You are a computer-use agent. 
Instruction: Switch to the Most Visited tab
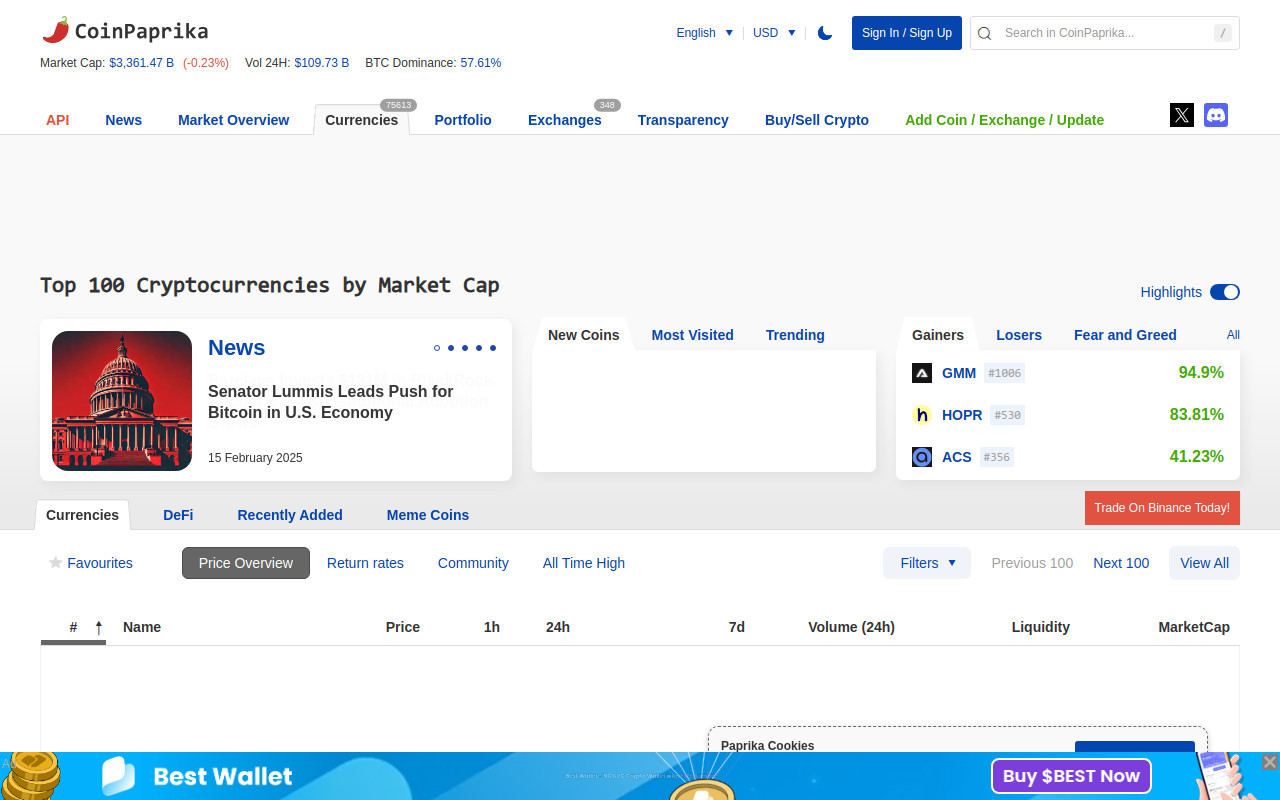693,335
